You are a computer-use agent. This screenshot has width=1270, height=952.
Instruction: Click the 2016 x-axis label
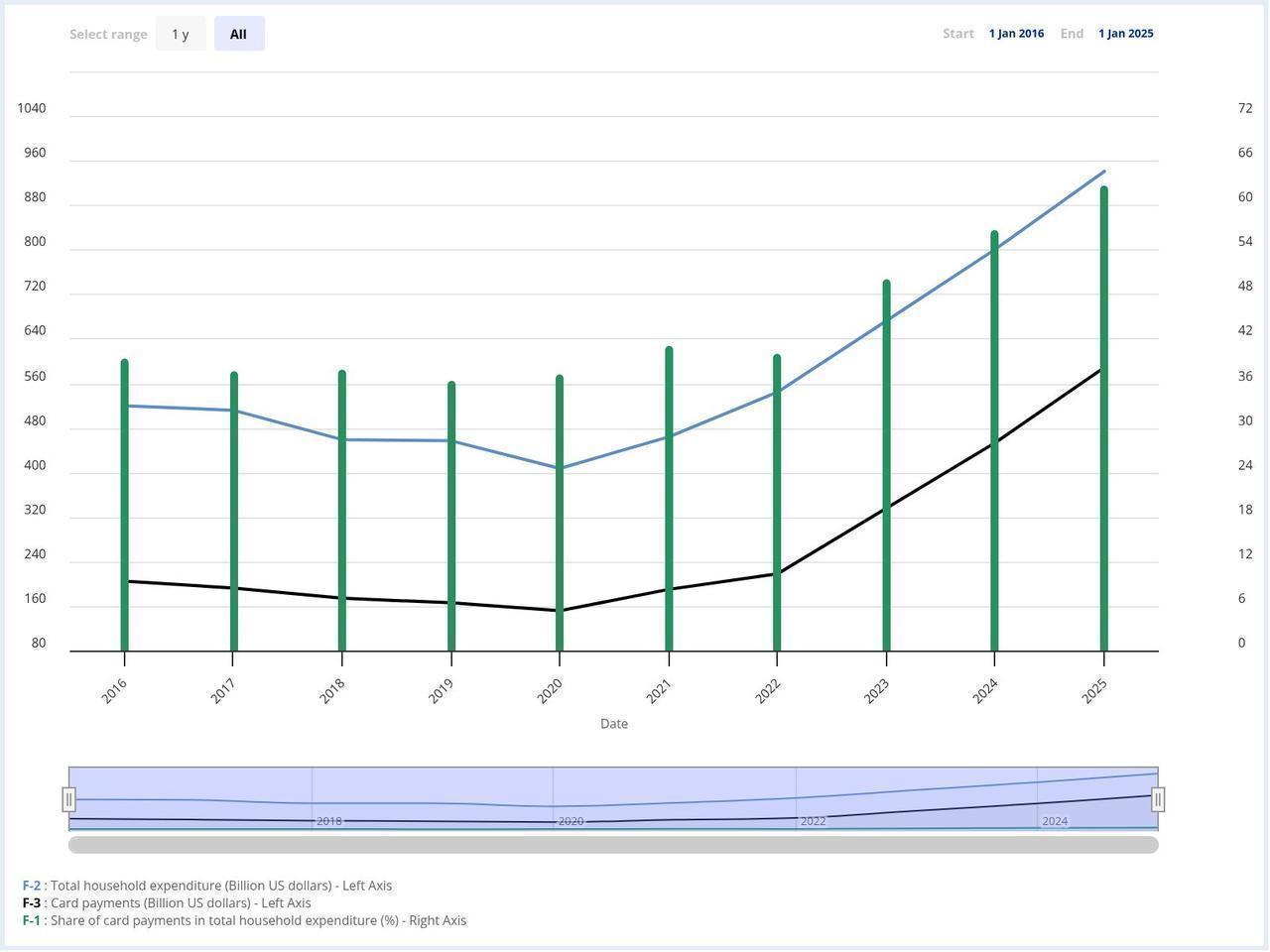114,691
